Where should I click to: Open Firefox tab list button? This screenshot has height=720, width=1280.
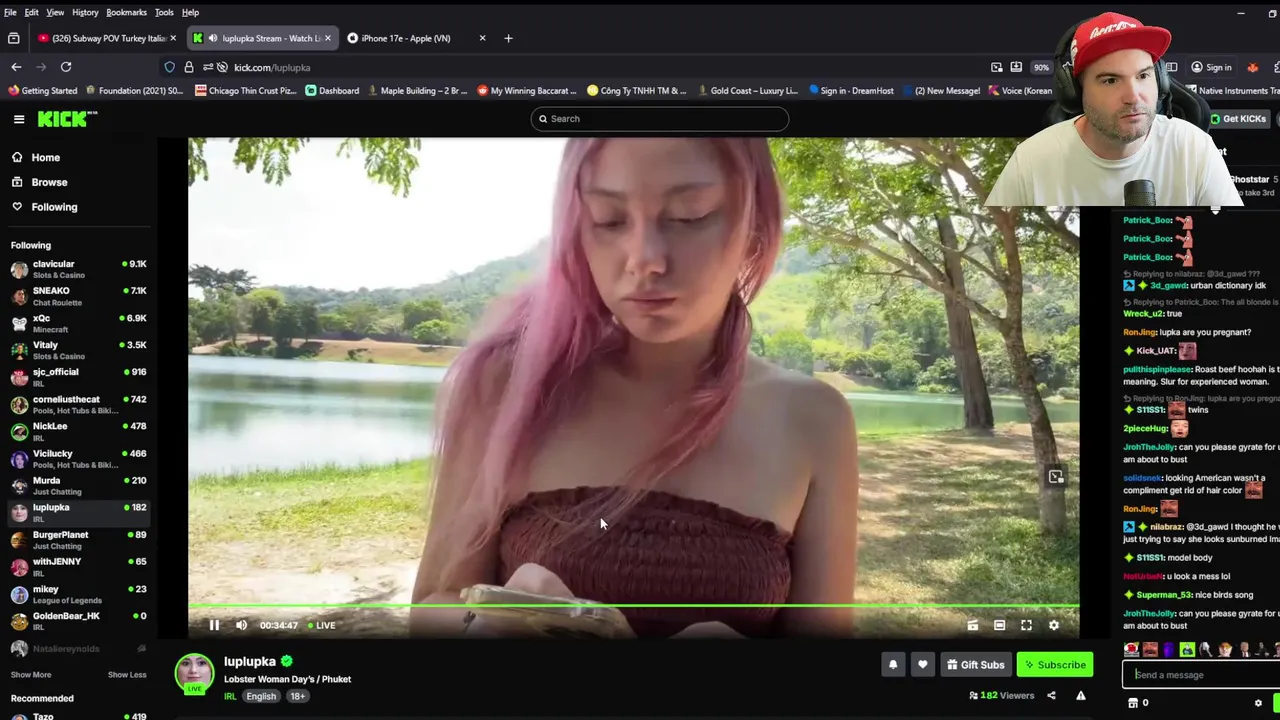tap(13, 38)
